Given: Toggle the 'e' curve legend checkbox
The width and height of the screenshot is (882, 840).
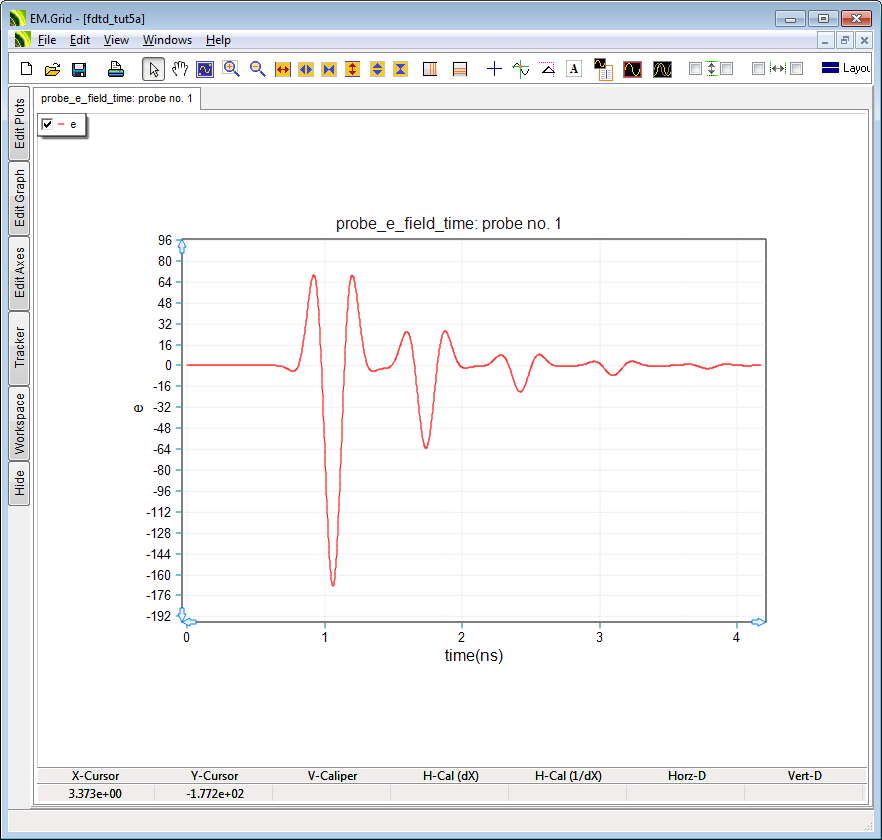Looking at the screenshot, I should (47, 124).
